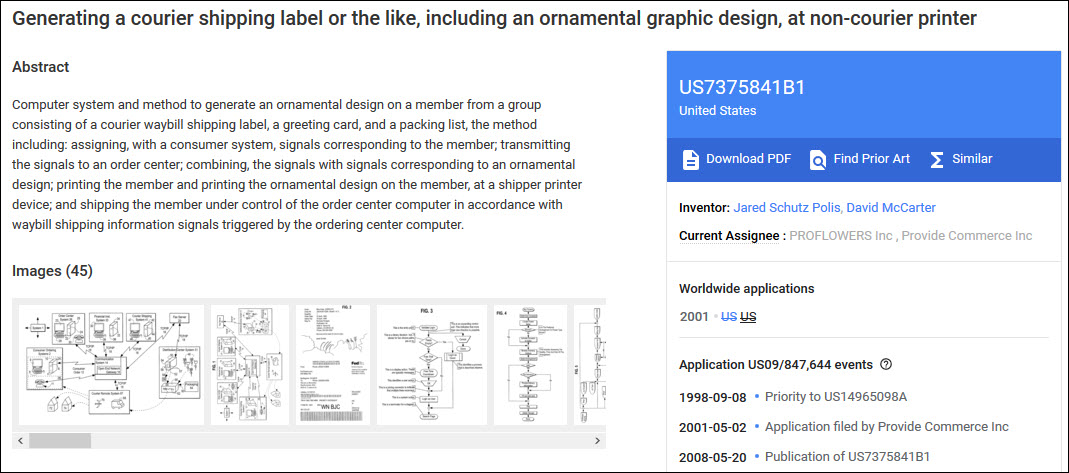Click the right arrow of the image scrollbar
Image resolution: width=1069 pixels, height=473 pixels.
click(x=598, y=440)
